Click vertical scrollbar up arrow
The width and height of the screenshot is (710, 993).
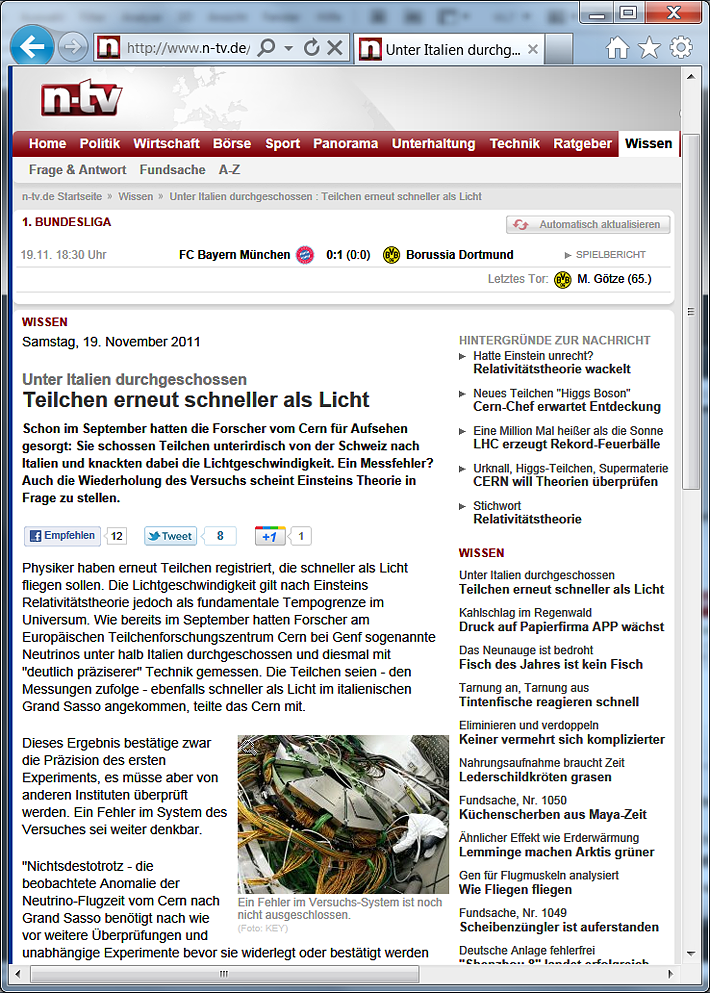[x=691, y=77]
